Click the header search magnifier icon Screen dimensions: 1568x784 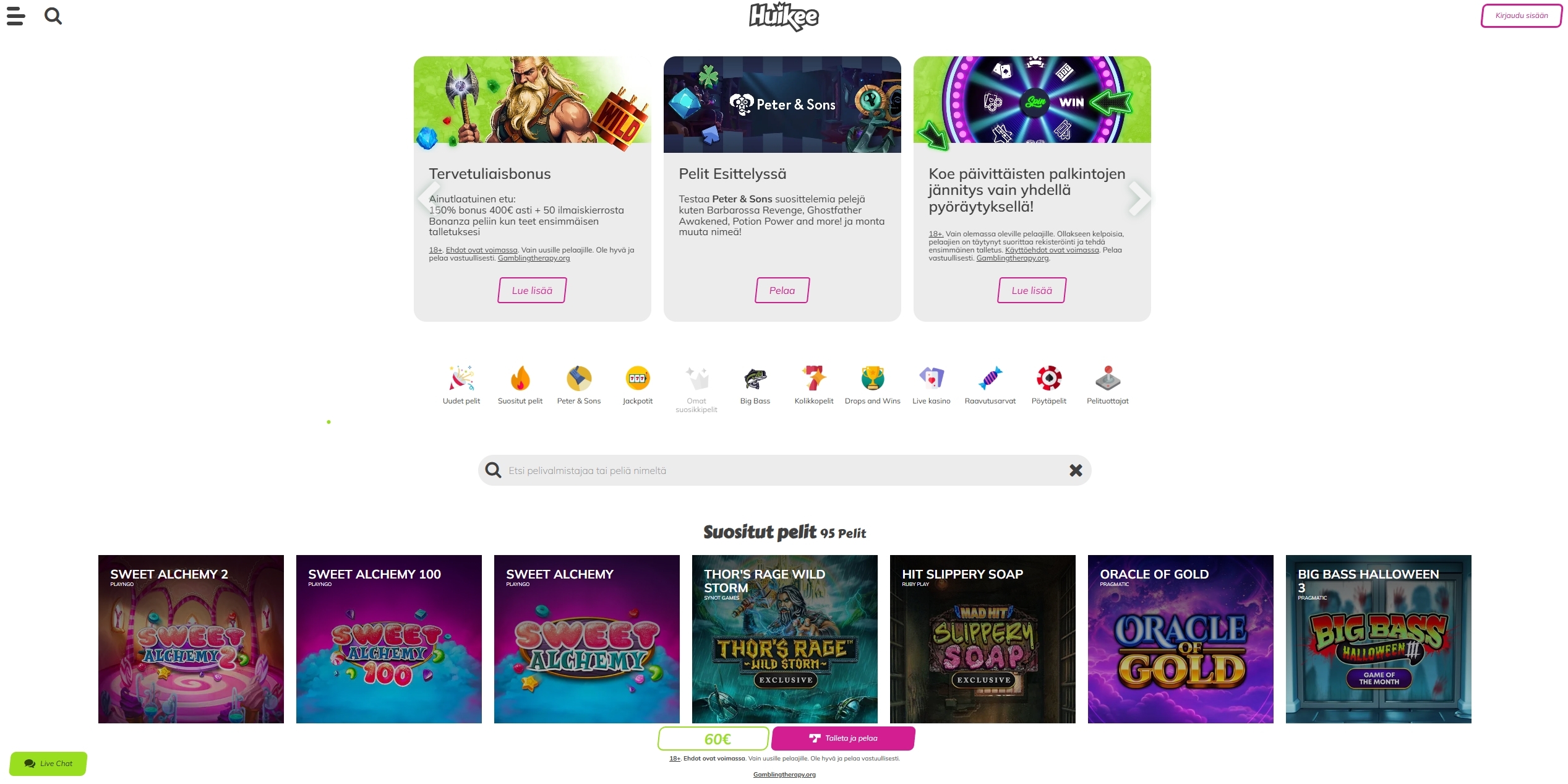coord(53,16)
